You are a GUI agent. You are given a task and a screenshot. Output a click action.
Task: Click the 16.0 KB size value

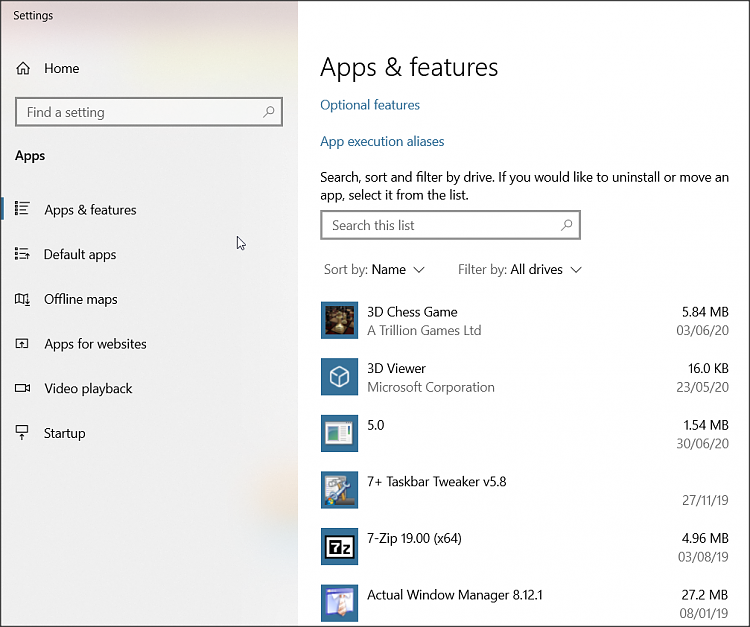tap(708, 369)
